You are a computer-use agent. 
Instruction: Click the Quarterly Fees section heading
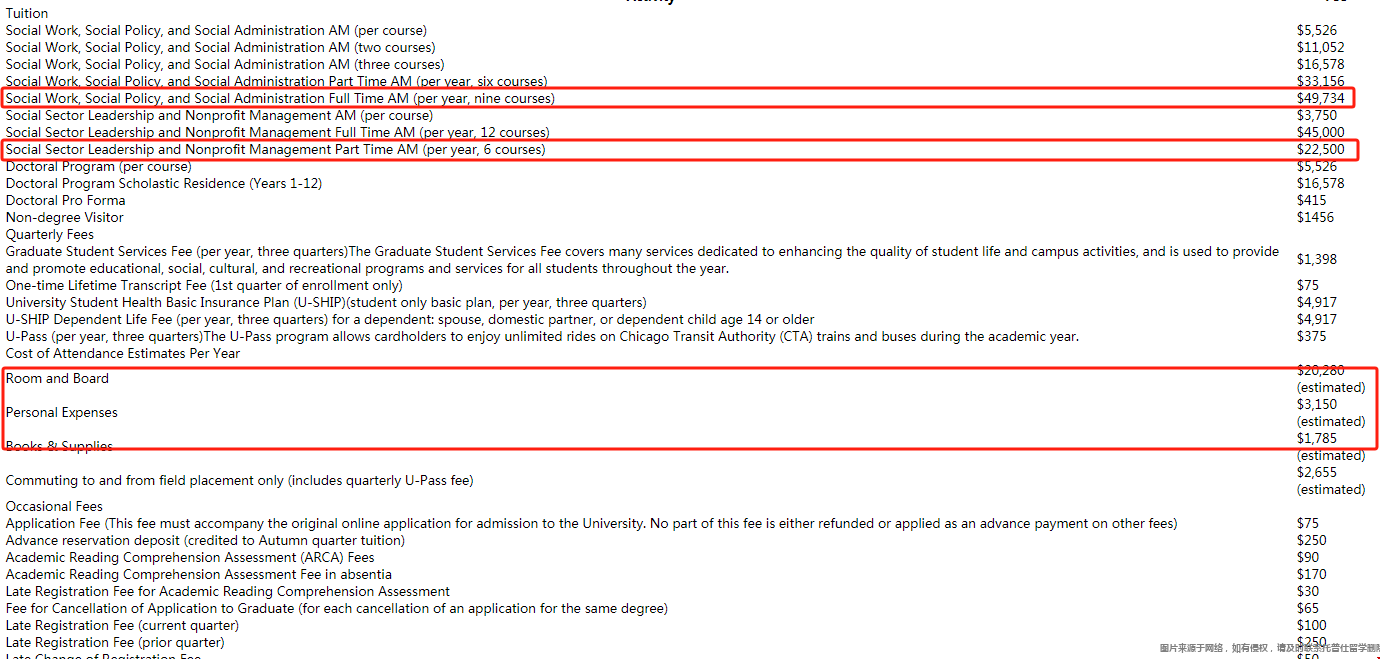click(50, 234)
